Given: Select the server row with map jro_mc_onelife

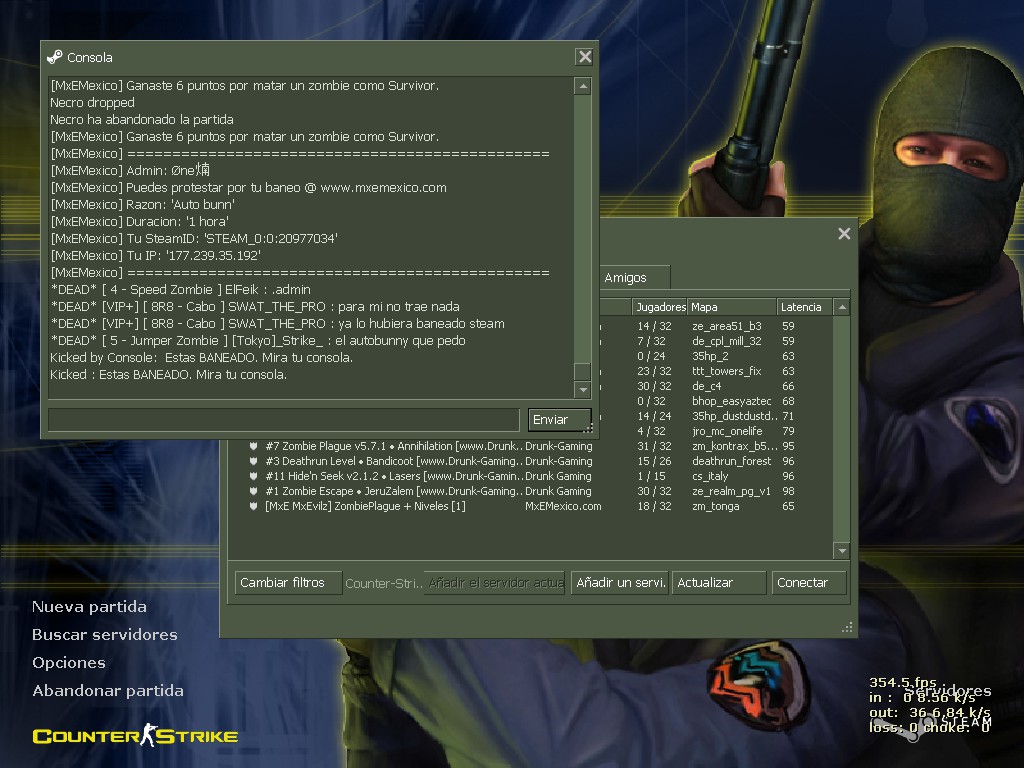Looking at the screenshot, I should 716,431.
